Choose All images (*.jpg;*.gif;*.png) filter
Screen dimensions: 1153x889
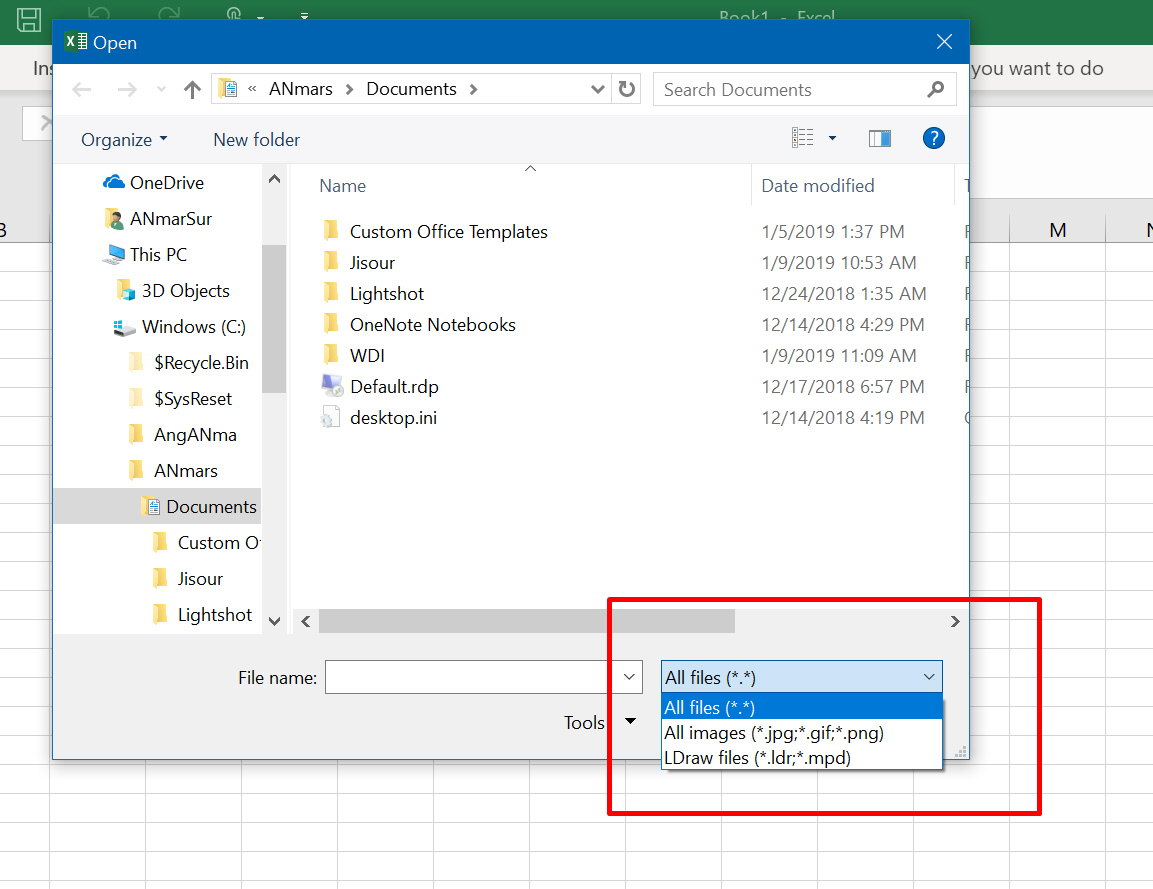(x=774, y=733)
